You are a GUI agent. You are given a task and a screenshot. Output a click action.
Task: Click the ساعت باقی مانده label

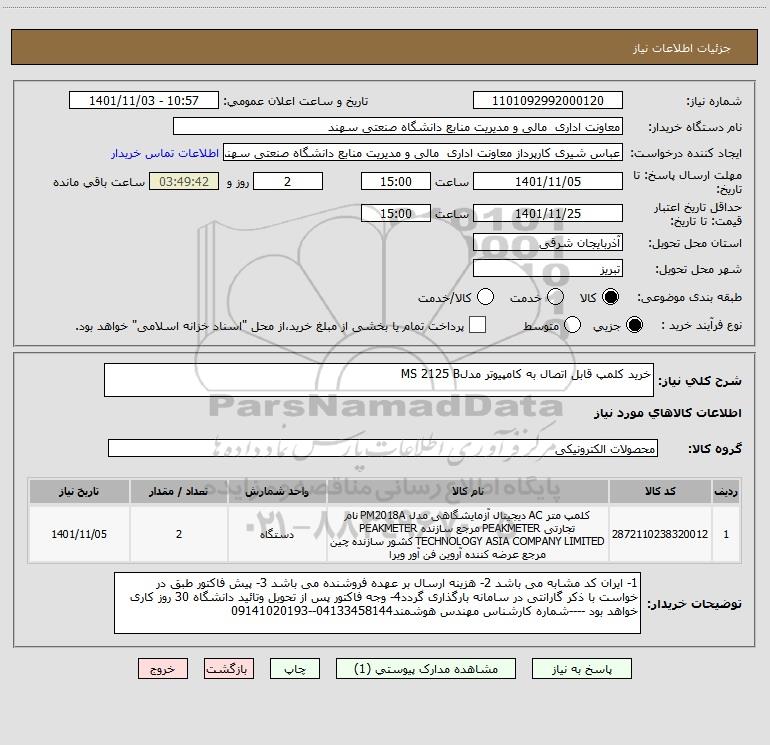[x=99, y=182]
